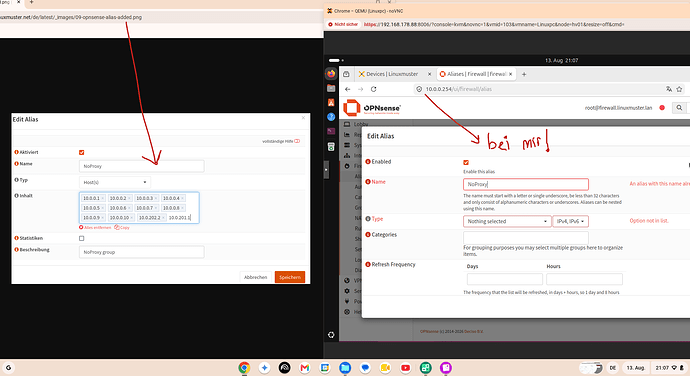This screenshot has height=376, width=690.
Task: Open Type dropdown showing Nothing selected
Action: point(507,221)
